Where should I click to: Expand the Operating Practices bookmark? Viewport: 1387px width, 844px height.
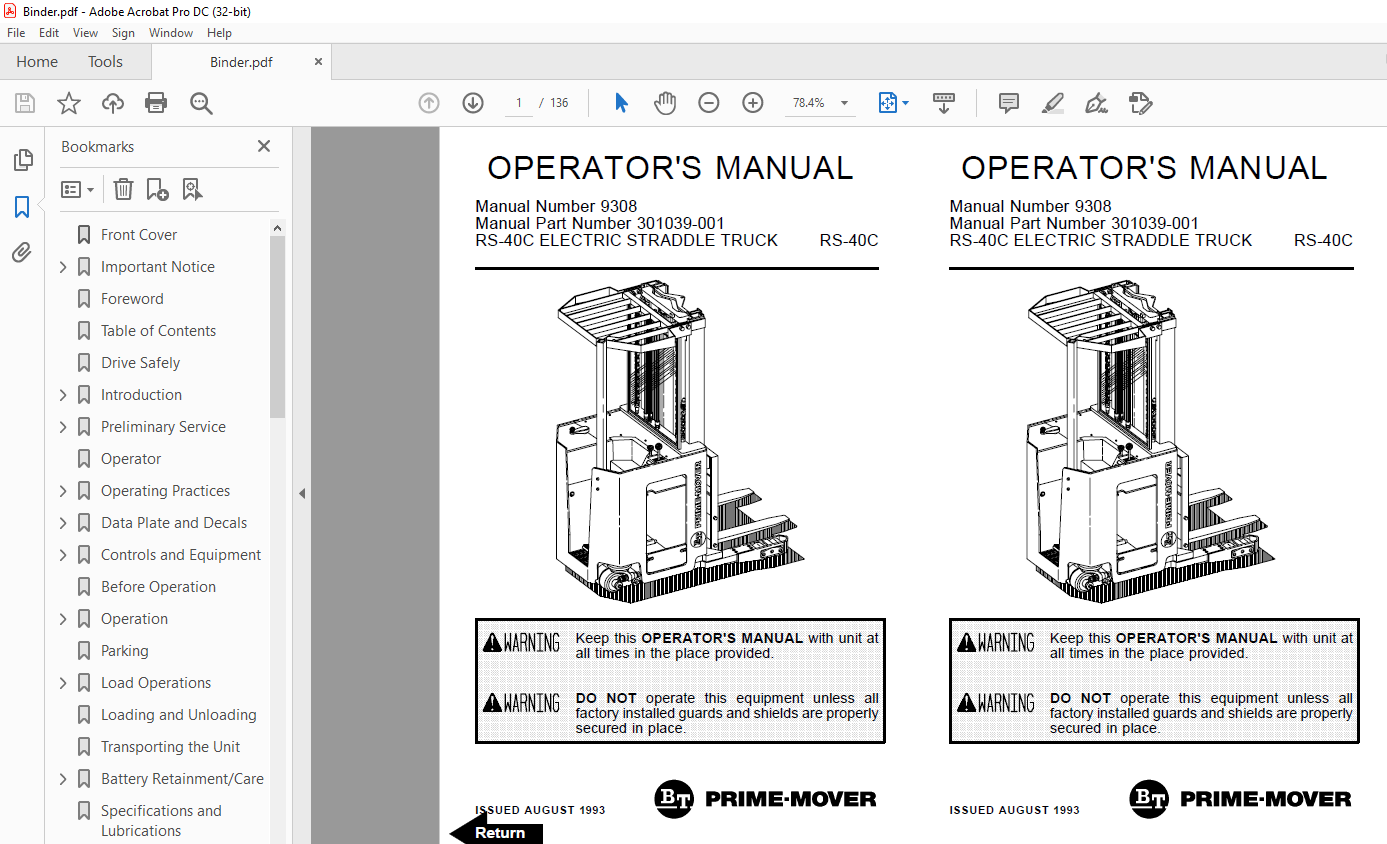point(63,491)
